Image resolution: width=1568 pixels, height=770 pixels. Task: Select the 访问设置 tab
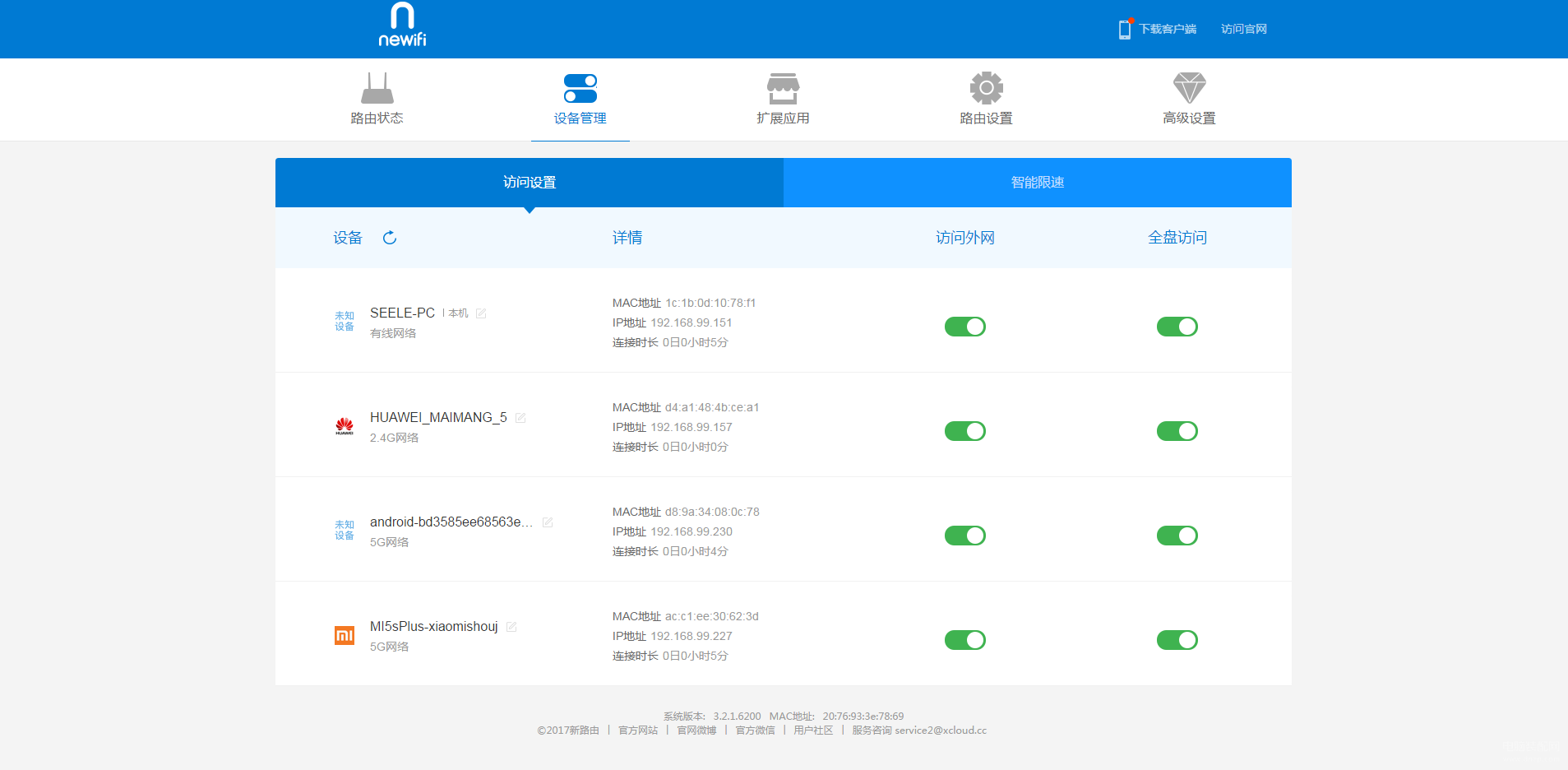(x=530, y=183)
